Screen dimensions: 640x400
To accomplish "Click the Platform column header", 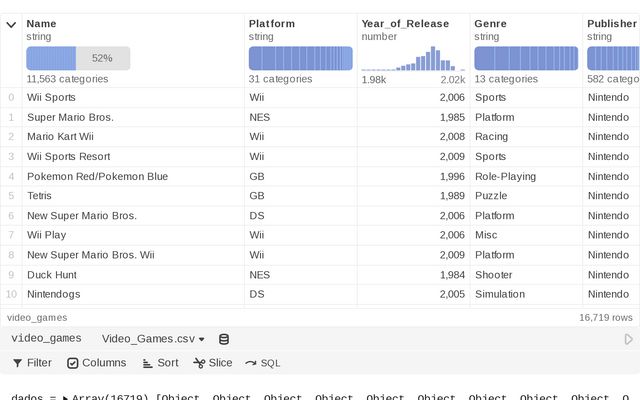I will (x=271, y=24).
